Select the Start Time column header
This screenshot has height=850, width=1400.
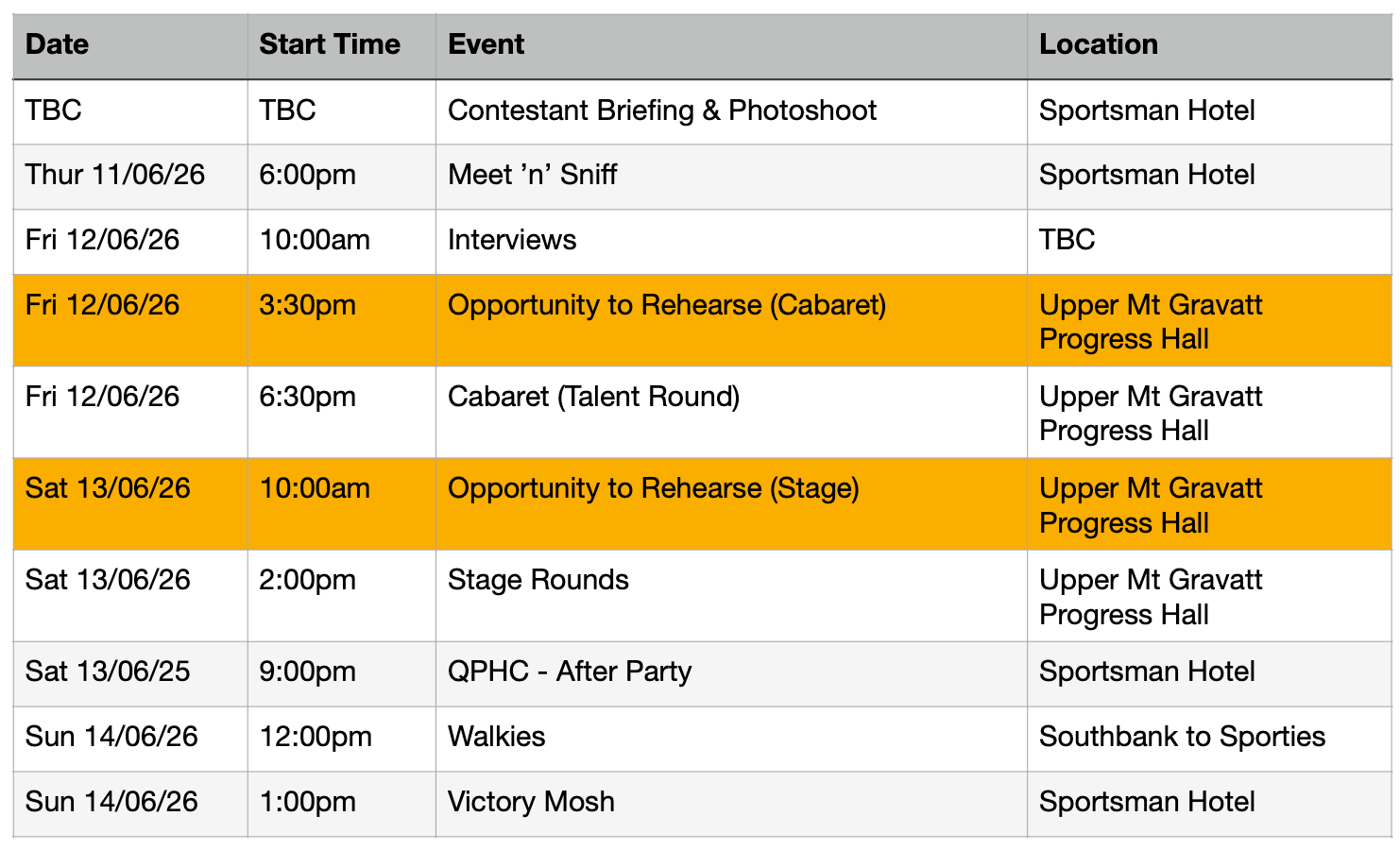341,45
